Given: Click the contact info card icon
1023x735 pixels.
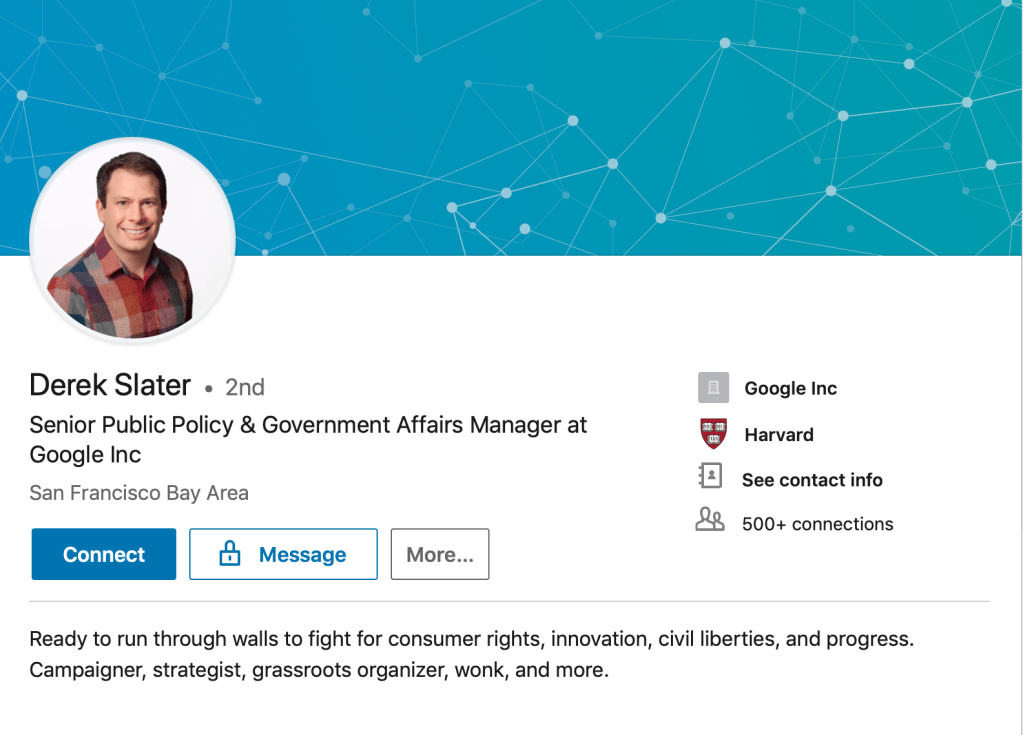Looking at the screenshot, I should click(x=712, y=479).
